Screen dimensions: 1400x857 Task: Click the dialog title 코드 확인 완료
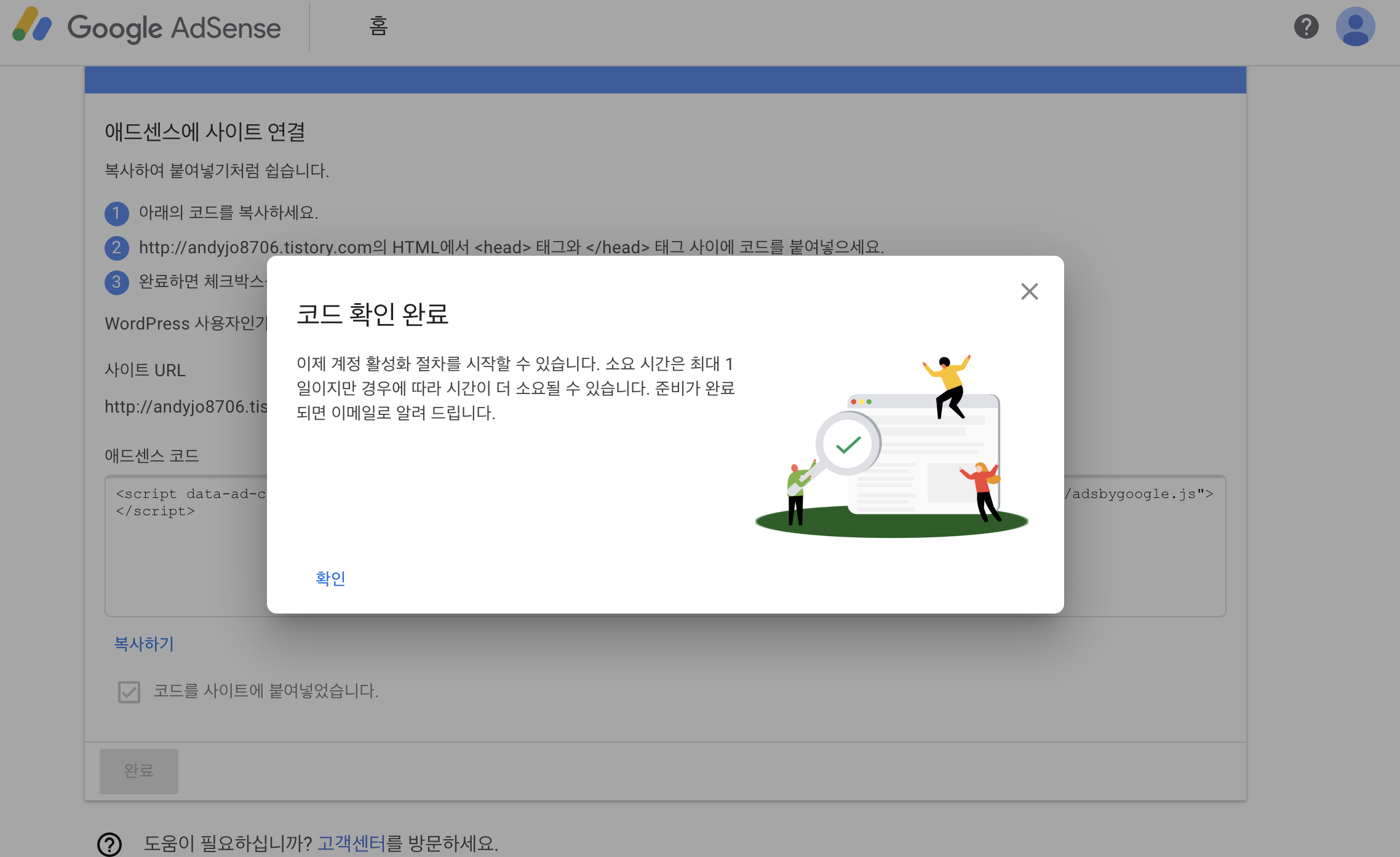pyautogui.click(x=372, y=314)
